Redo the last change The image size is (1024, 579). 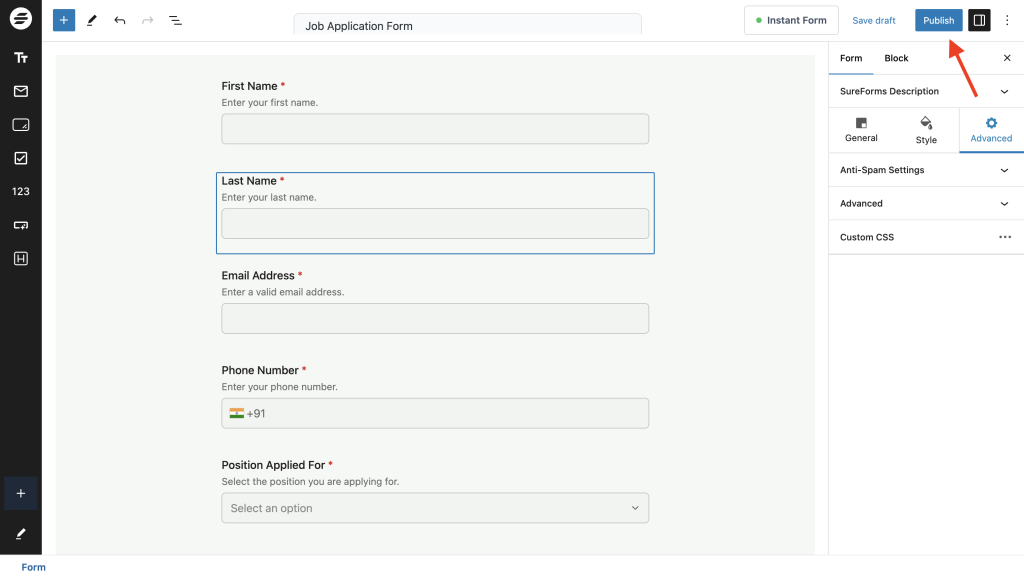[x=147, y=20]
